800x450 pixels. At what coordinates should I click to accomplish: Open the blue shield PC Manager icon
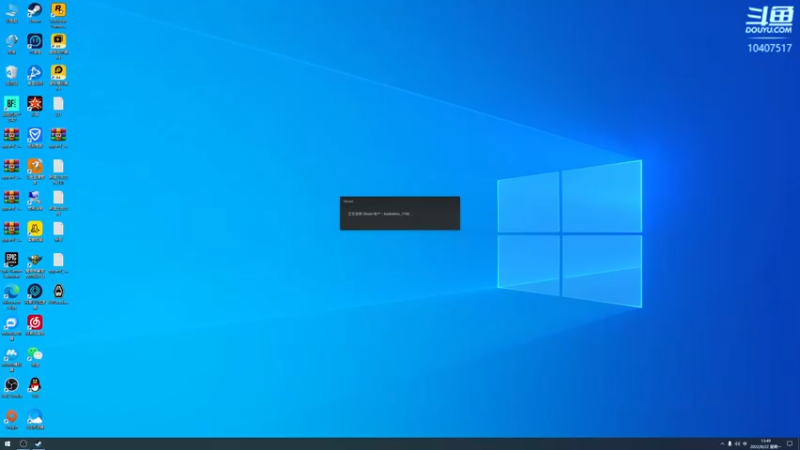35,135
